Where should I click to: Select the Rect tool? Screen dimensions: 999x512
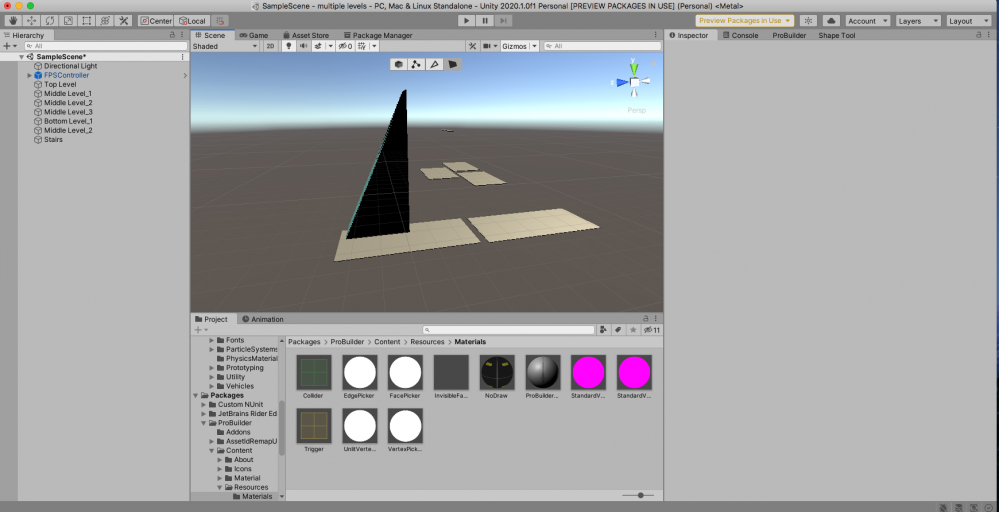[x=87, y=21]
